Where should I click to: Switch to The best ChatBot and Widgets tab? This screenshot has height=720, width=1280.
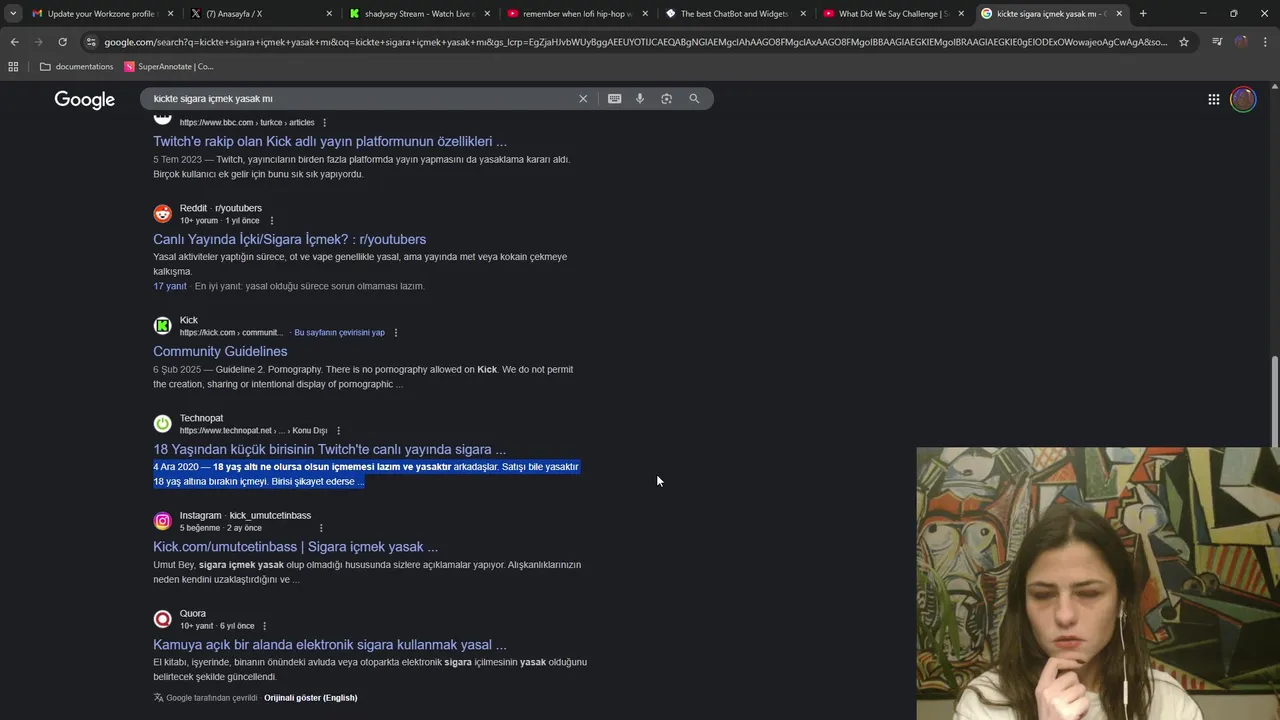pyautogui.click(x=736, y=13)
